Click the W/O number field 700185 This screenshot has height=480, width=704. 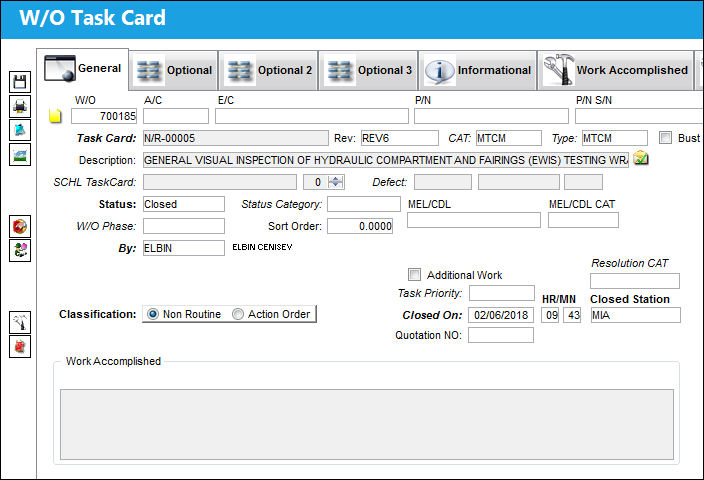(x=104, y=116)
